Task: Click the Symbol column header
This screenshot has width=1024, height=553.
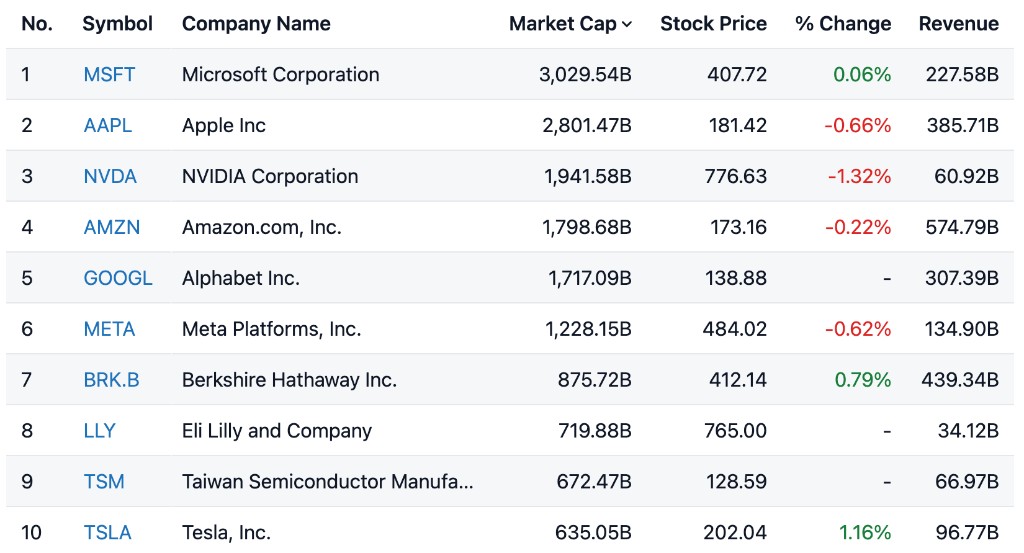Action: coord(117,24)
